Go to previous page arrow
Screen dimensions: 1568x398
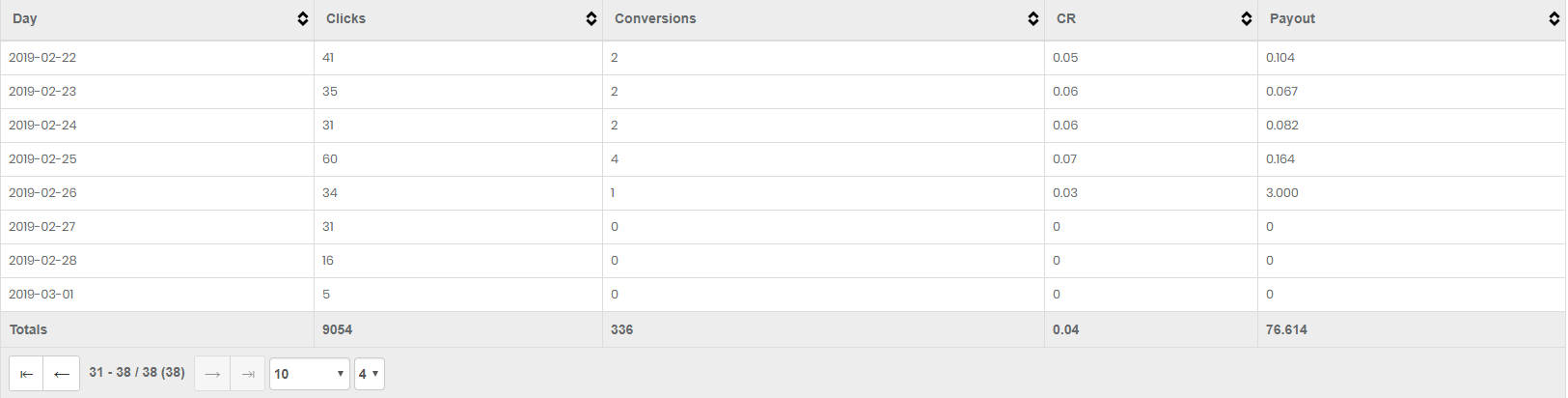(62, 374)
